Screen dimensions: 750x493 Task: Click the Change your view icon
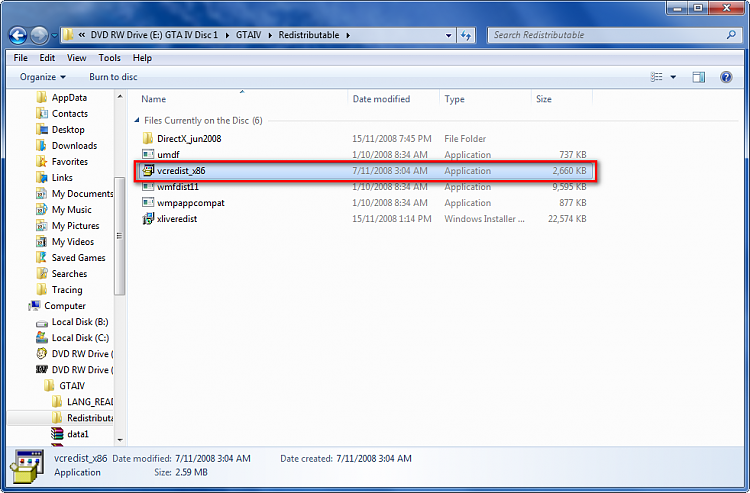tap(656, 77)
